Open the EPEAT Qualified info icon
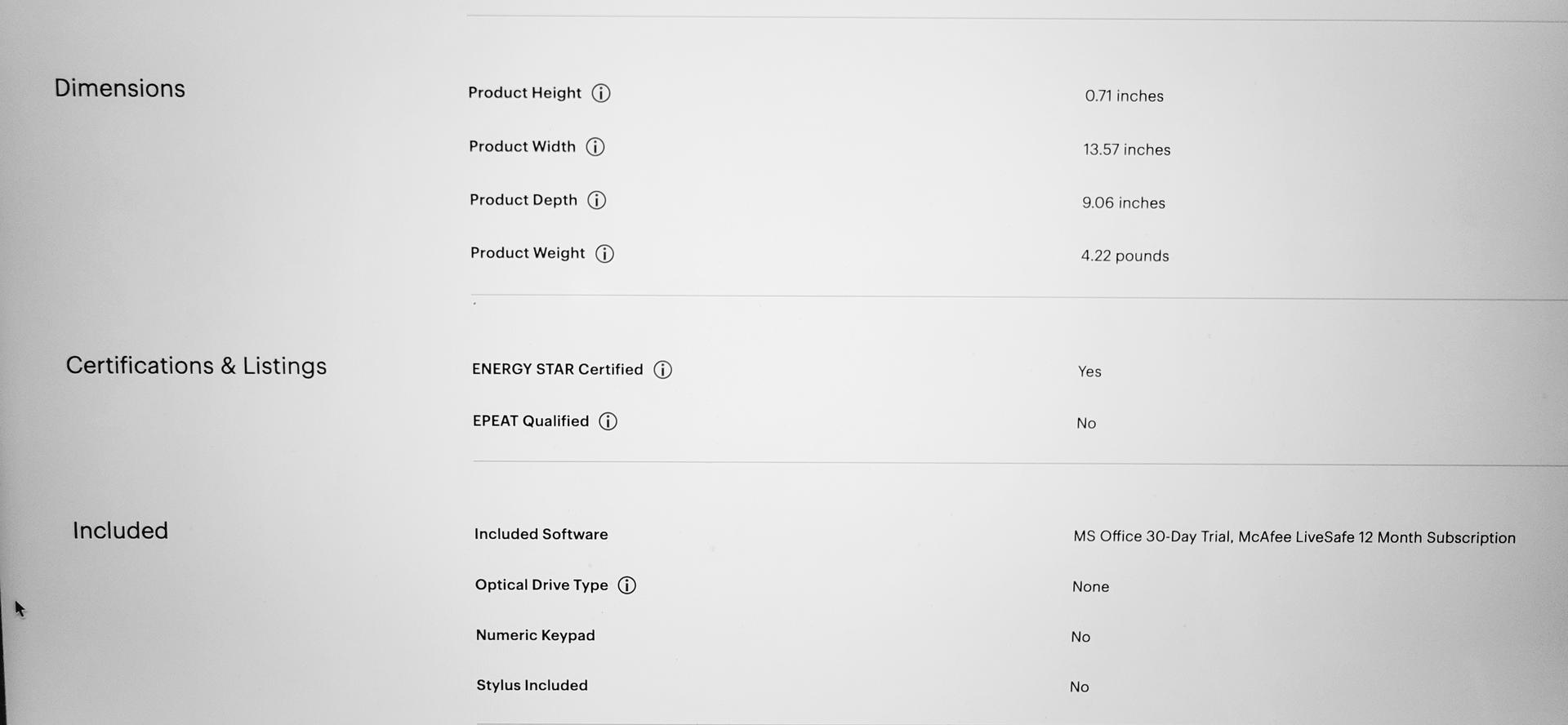The height and width of the screenshot is (725, 1568). [x=608, y=421]
